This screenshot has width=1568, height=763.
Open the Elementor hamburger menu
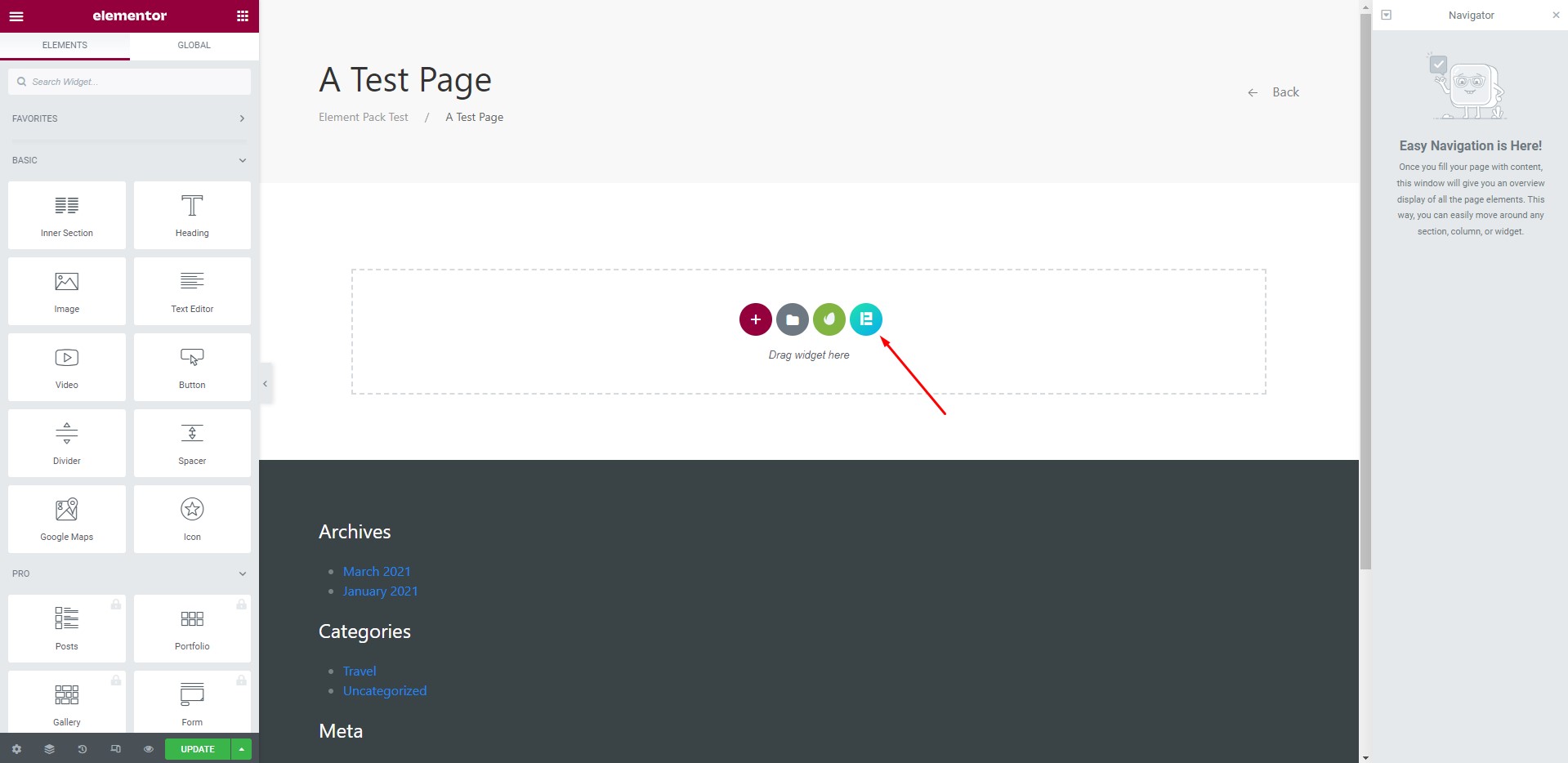coord(16,16)
